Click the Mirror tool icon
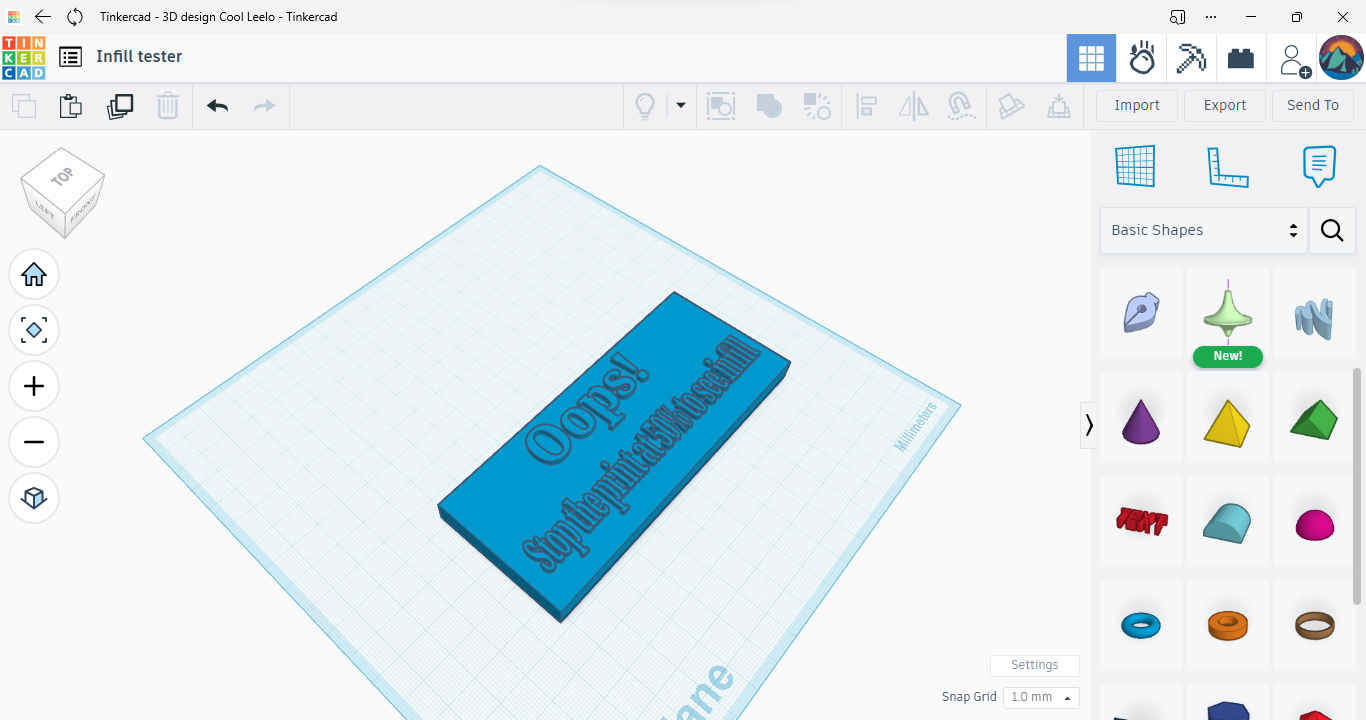 [914, 106]
